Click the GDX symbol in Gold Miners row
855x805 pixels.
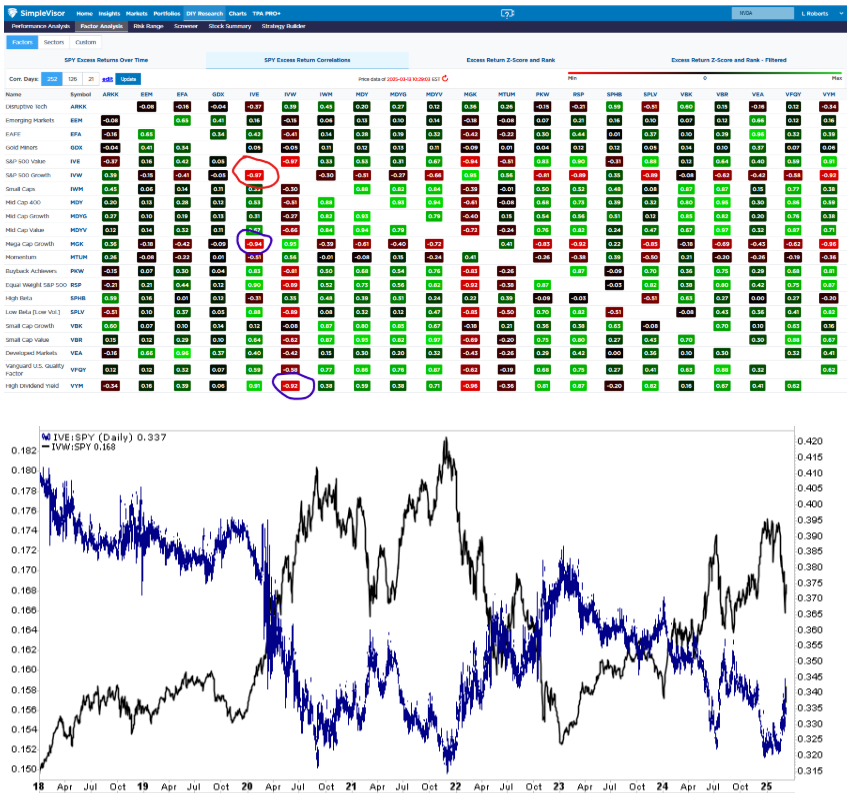(x=76, y=148)
